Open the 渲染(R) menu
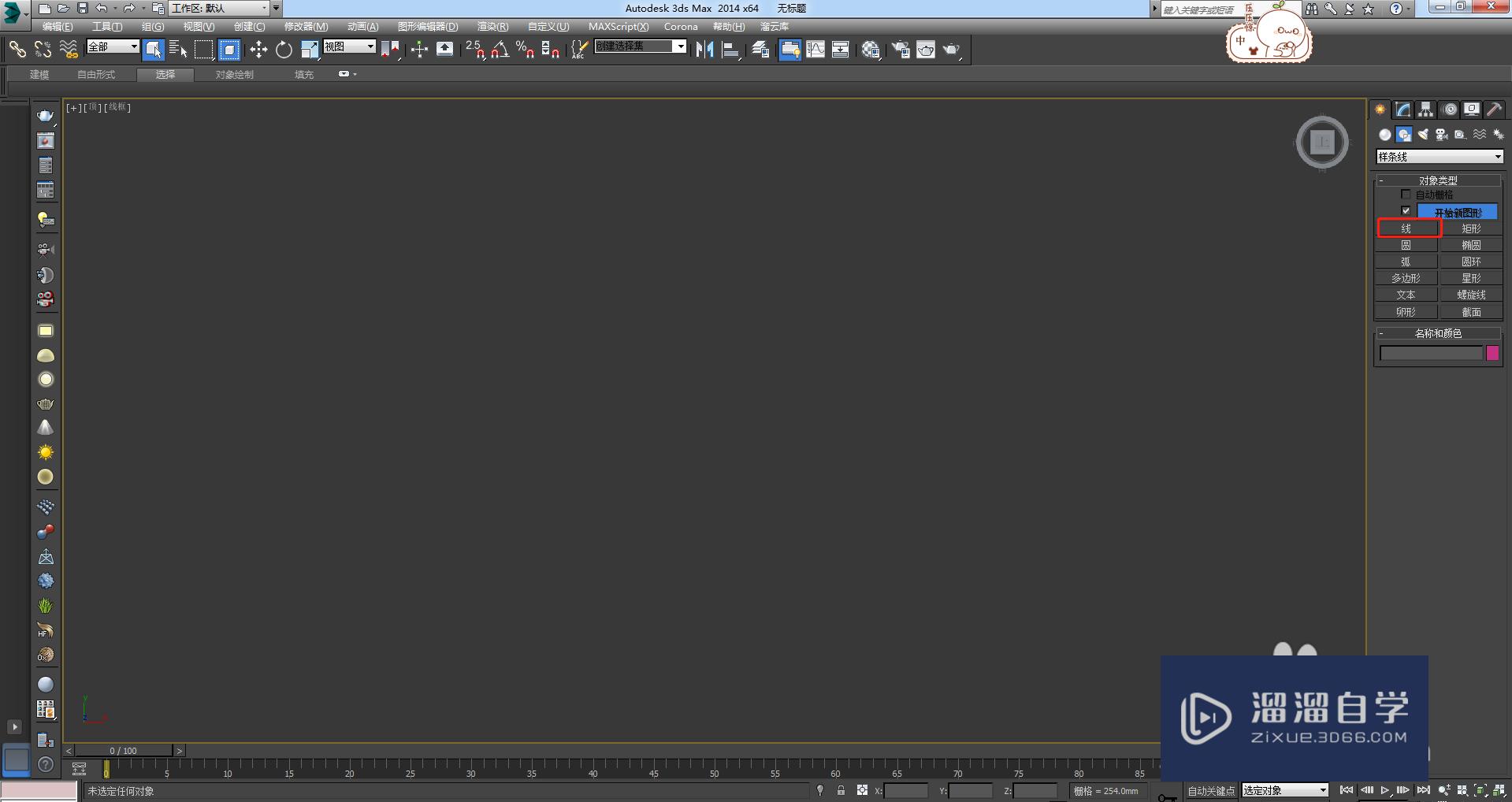 coord(492,27)
